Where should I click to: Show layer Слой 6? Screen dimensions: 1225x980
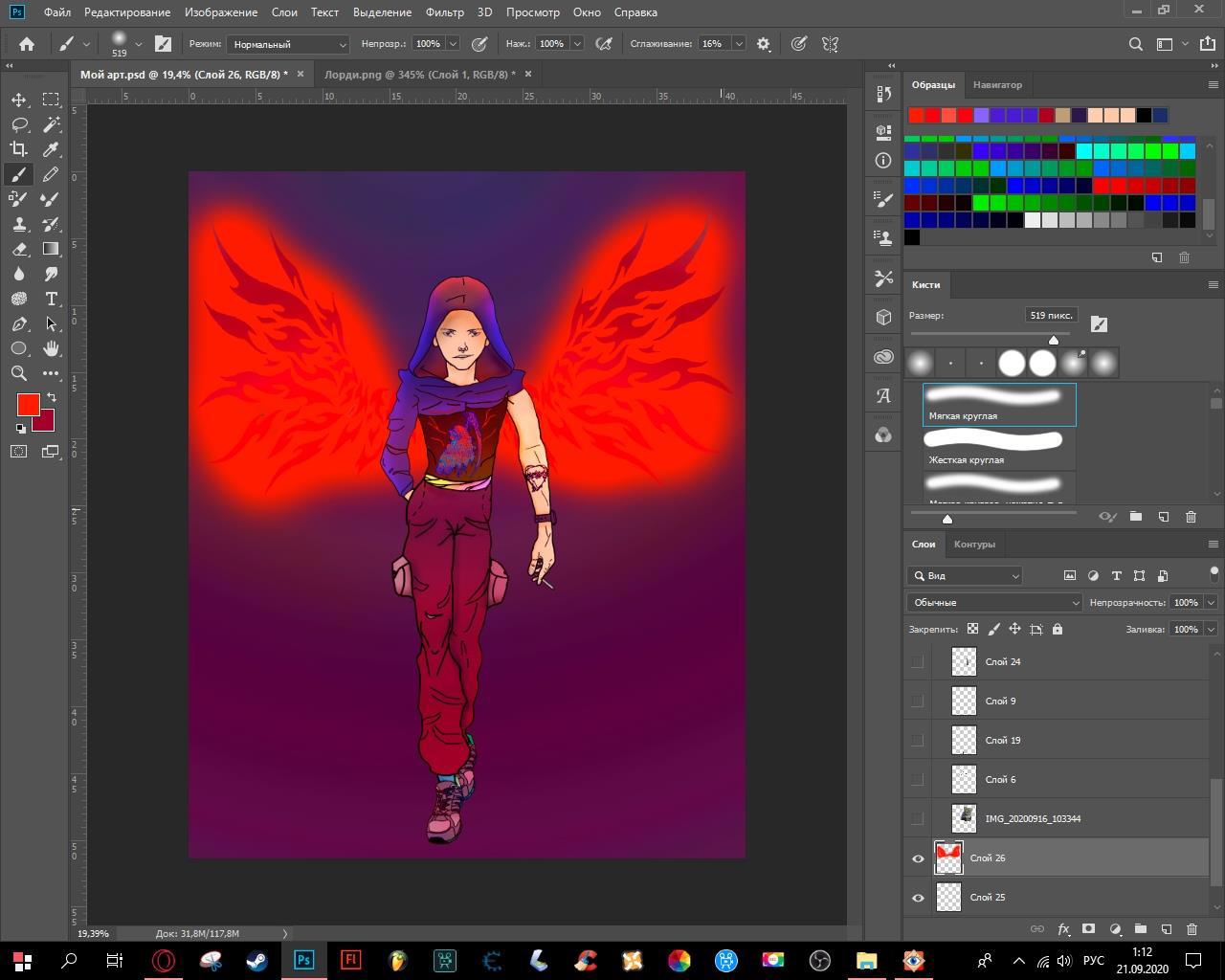tap(918, 779)
